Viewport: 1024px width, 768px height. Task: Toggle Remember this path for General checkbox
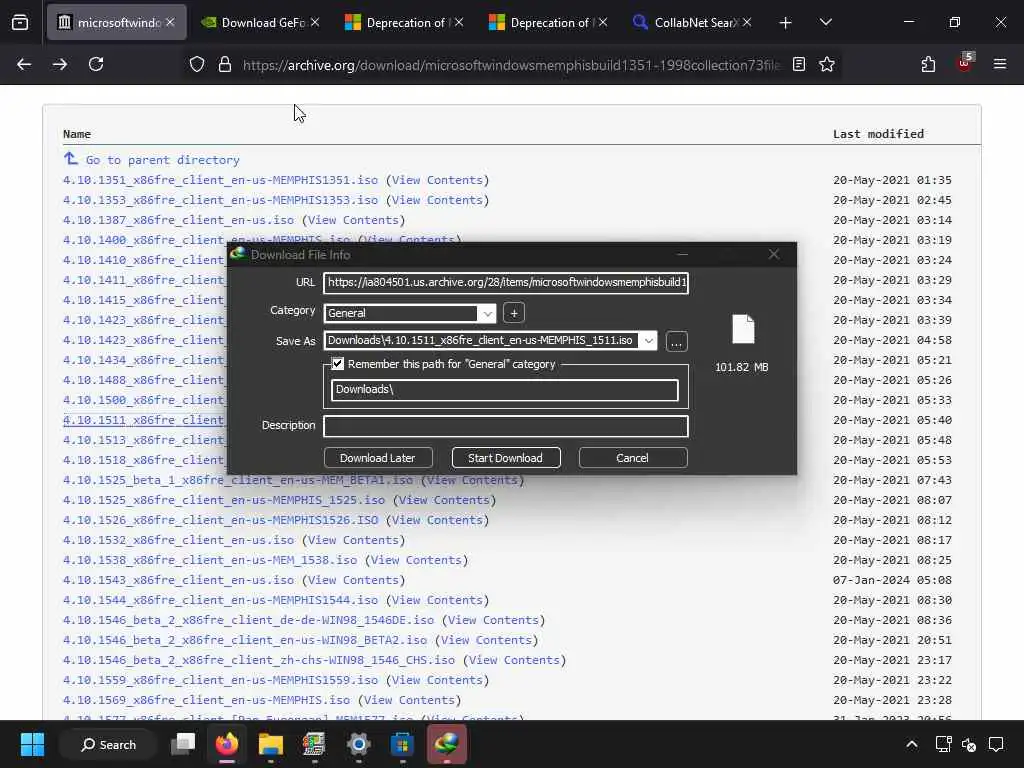(338, 364)
